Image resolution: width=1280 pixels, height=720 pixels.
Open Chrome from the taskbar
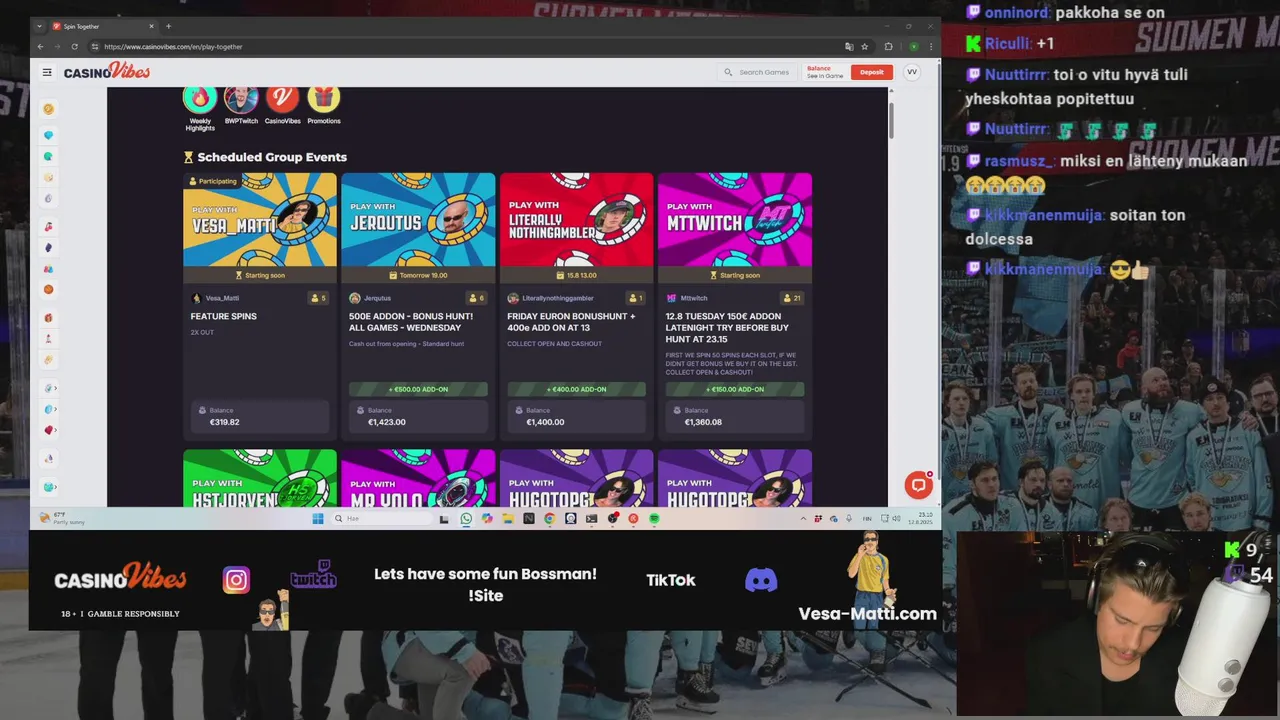pyautogui.click(x=549, y=518)
